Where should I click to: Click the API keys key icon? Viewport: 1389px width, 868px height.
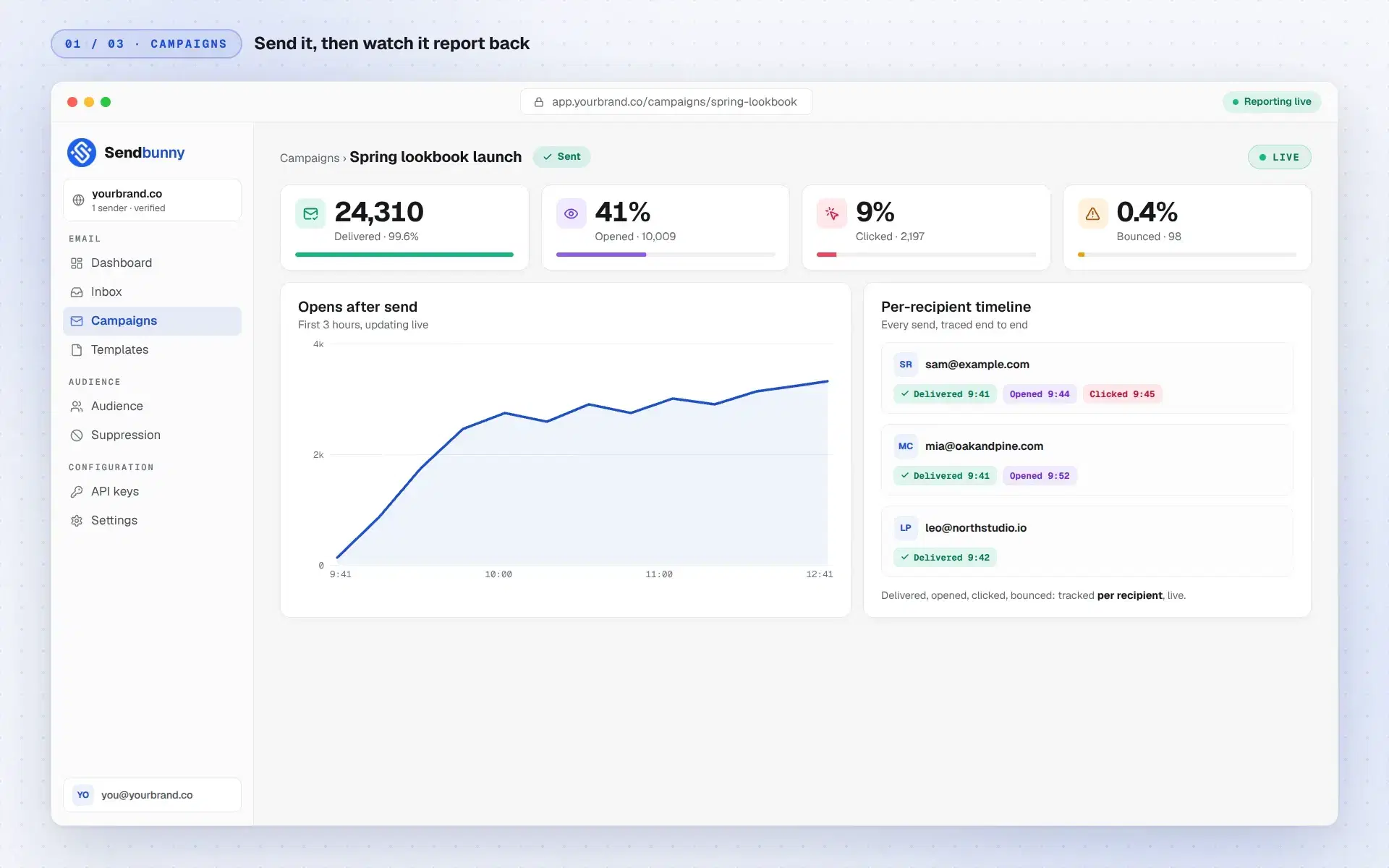(x=77, y=492)
